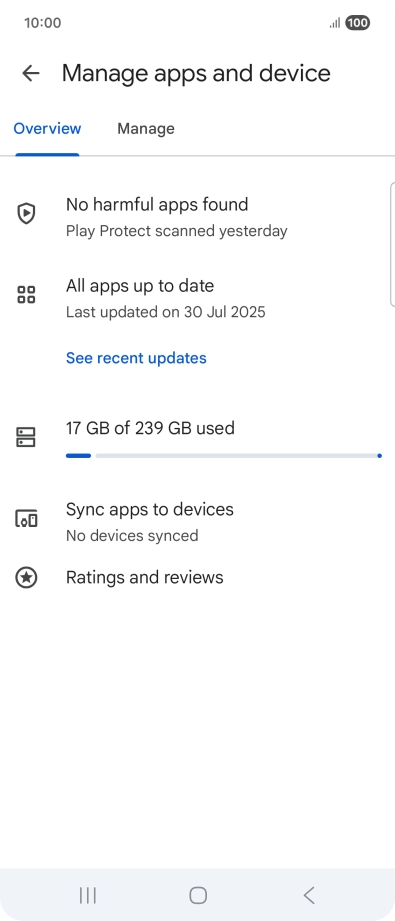Open Ratings and reviews
The height and width of the screenshot is (921, 395).
198,577
